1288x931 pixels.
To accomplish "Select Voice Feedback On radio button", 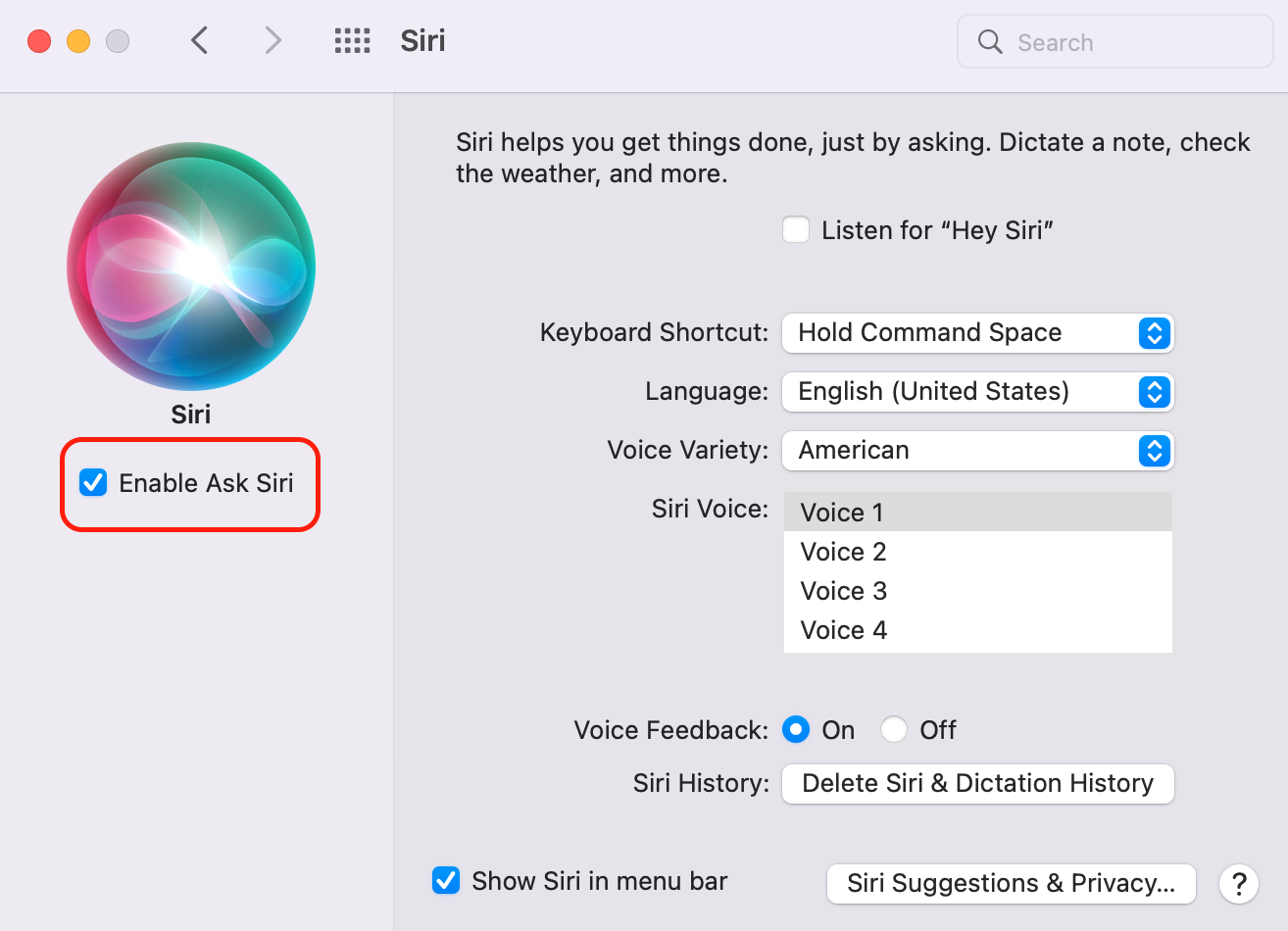I will coord(796,729).
